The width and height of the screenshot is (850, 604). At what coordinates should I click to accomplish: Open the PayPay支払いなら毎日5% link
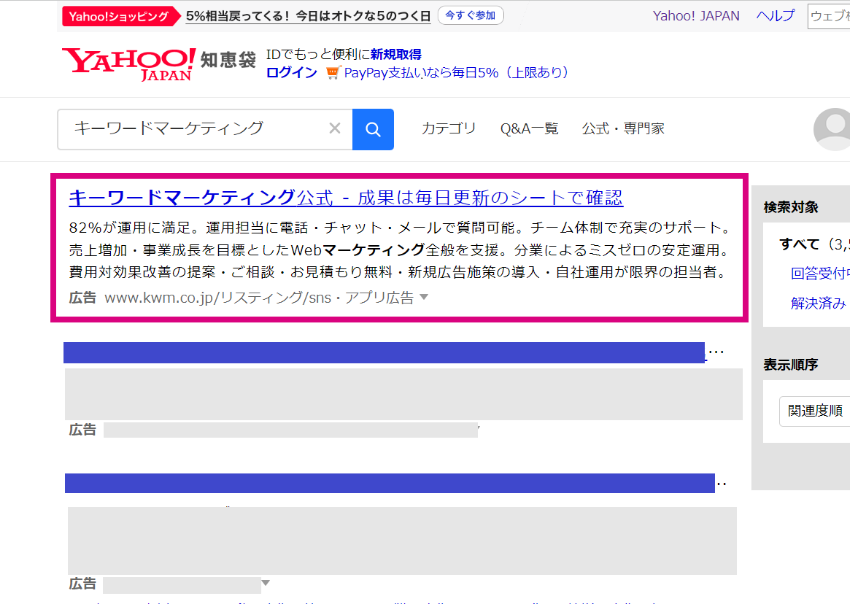(456, 73)
